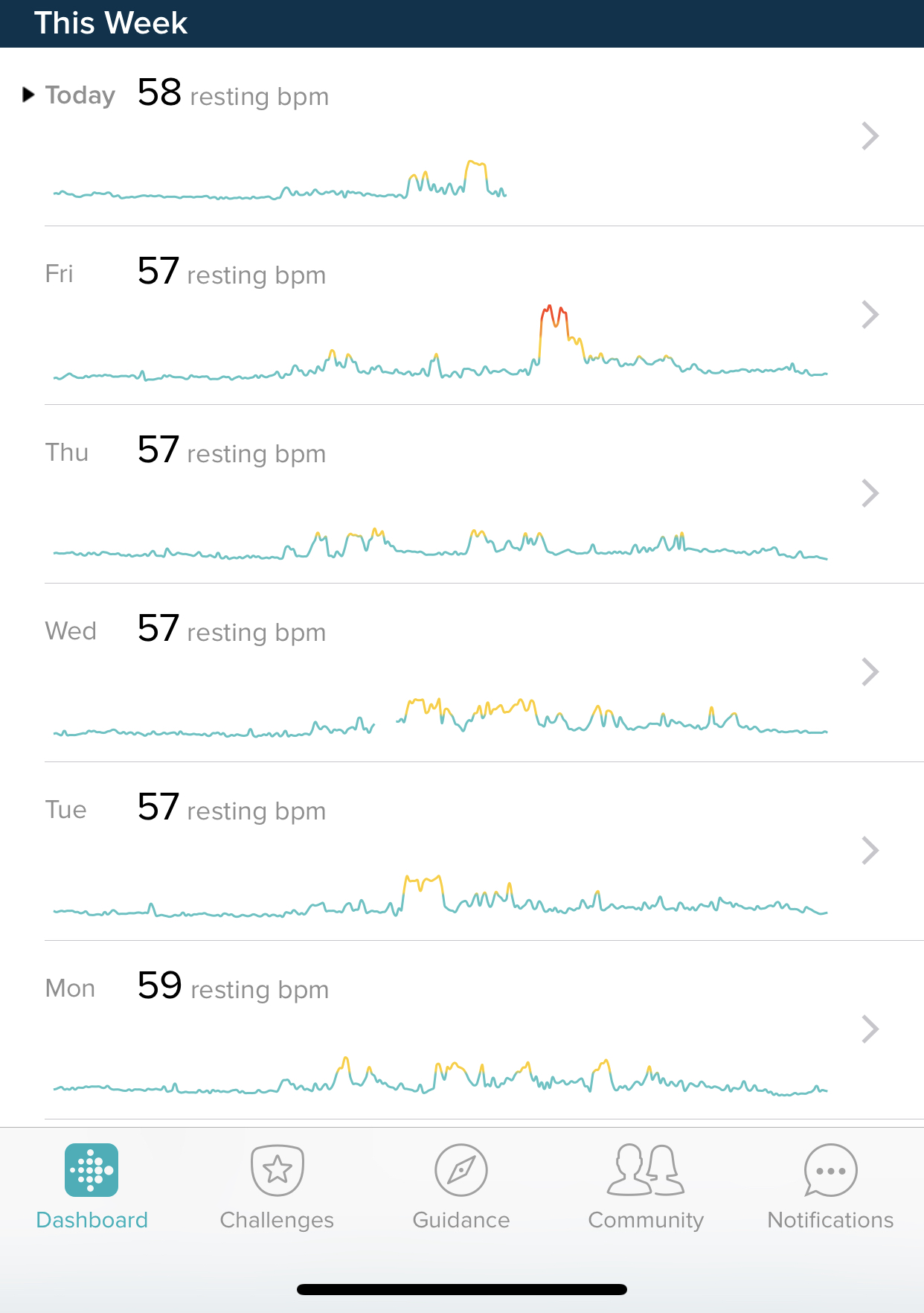924x1313 pixels.
Task: Switch to the Community tab label
Action: tap(646, 1220)
